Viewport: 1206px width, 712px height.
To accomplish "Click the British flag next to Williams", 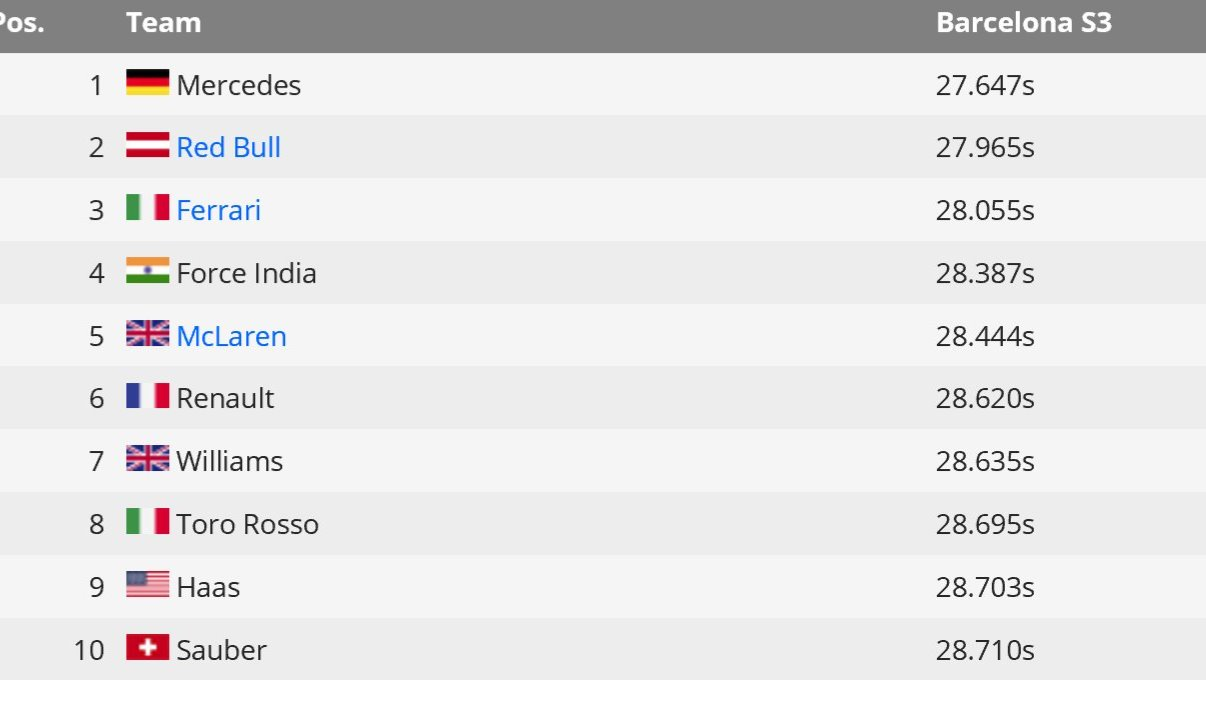I will 148,459.
